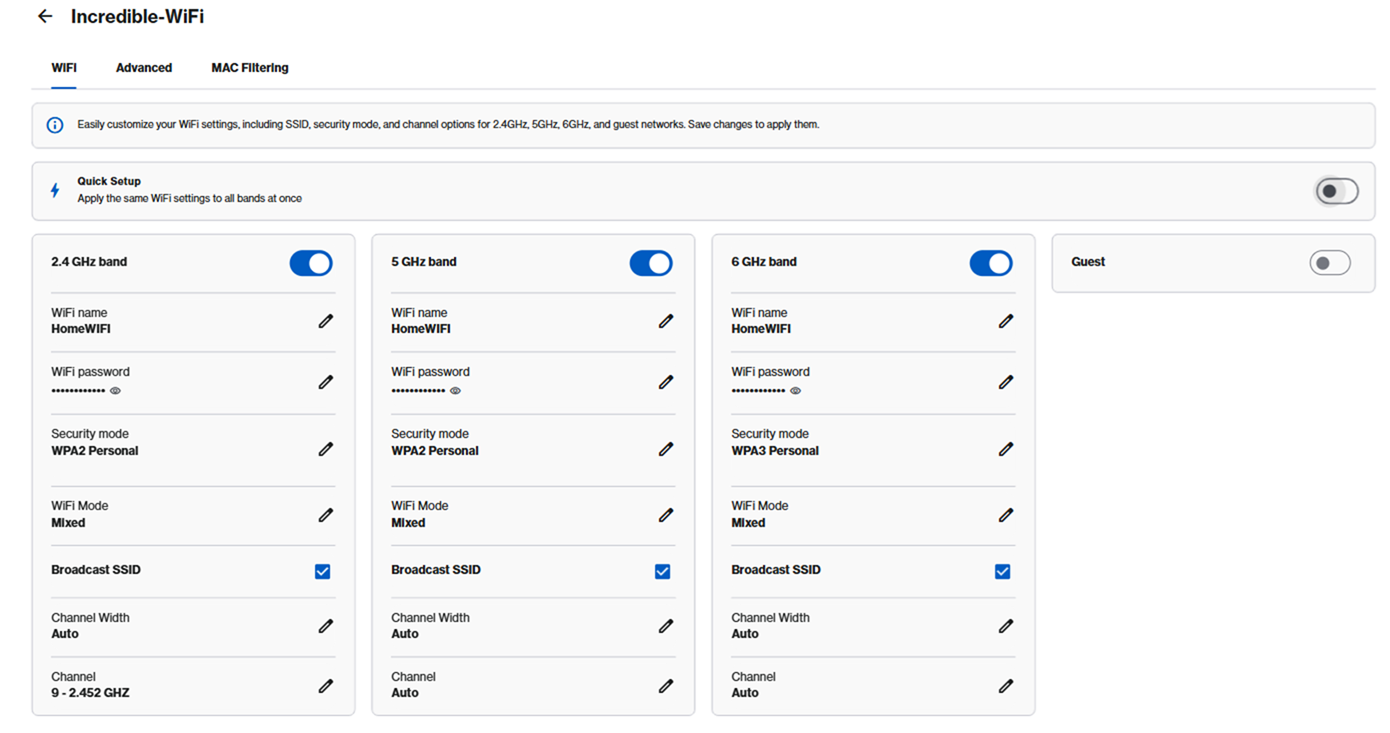The height and width of the screenshot is (733, 1390).
Task: Edit the 2.4 GHz WiFi name
Action: (x=325, y=320)
